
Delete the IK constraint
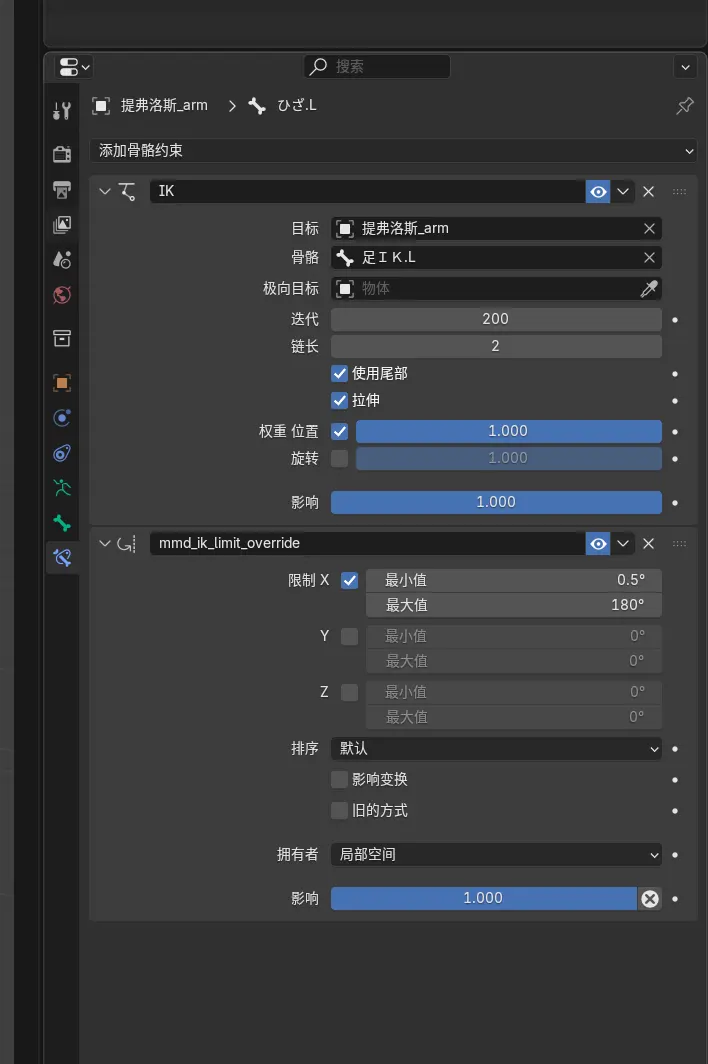(x=648, y=191)
